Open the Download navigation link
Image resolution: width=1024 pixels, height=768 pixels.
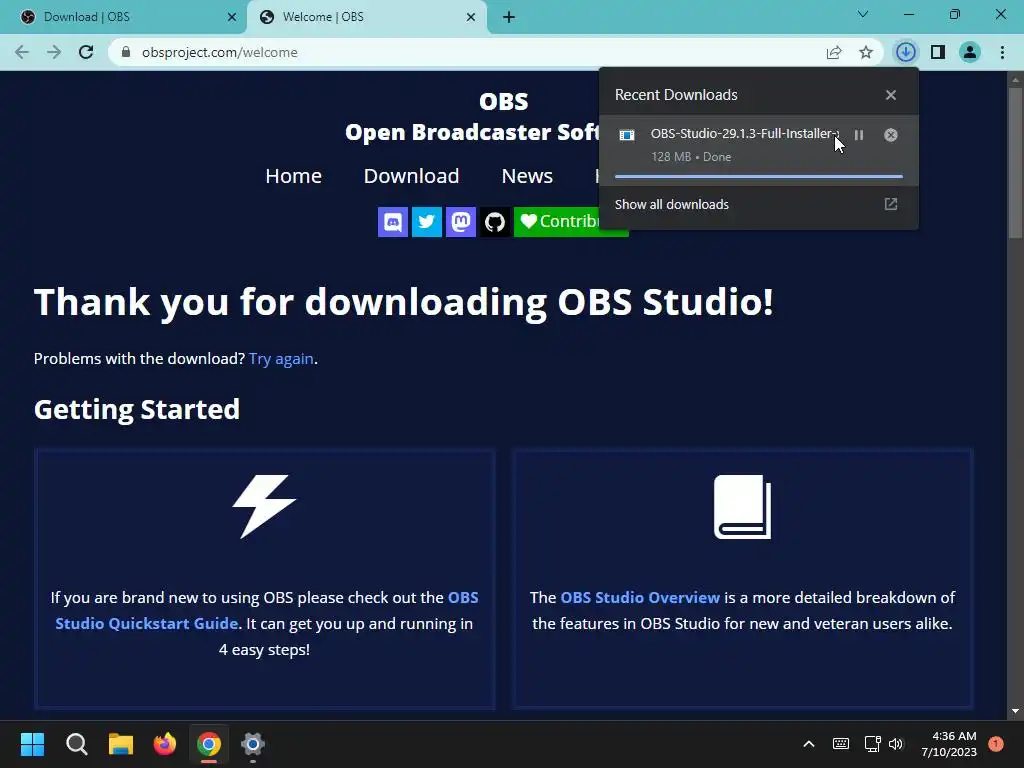coord(411,176)
